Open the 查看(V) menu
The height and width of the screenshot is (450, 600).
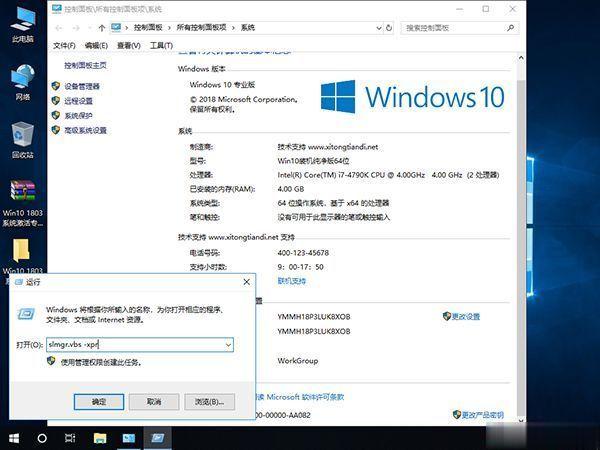[128, 45]
